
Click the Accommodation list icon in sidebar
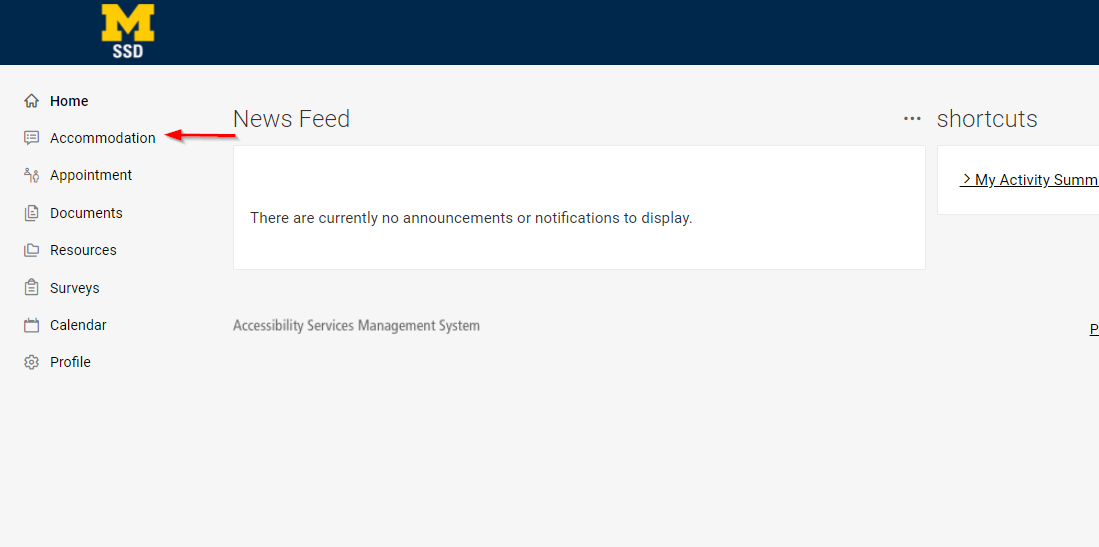pos(32,138)
